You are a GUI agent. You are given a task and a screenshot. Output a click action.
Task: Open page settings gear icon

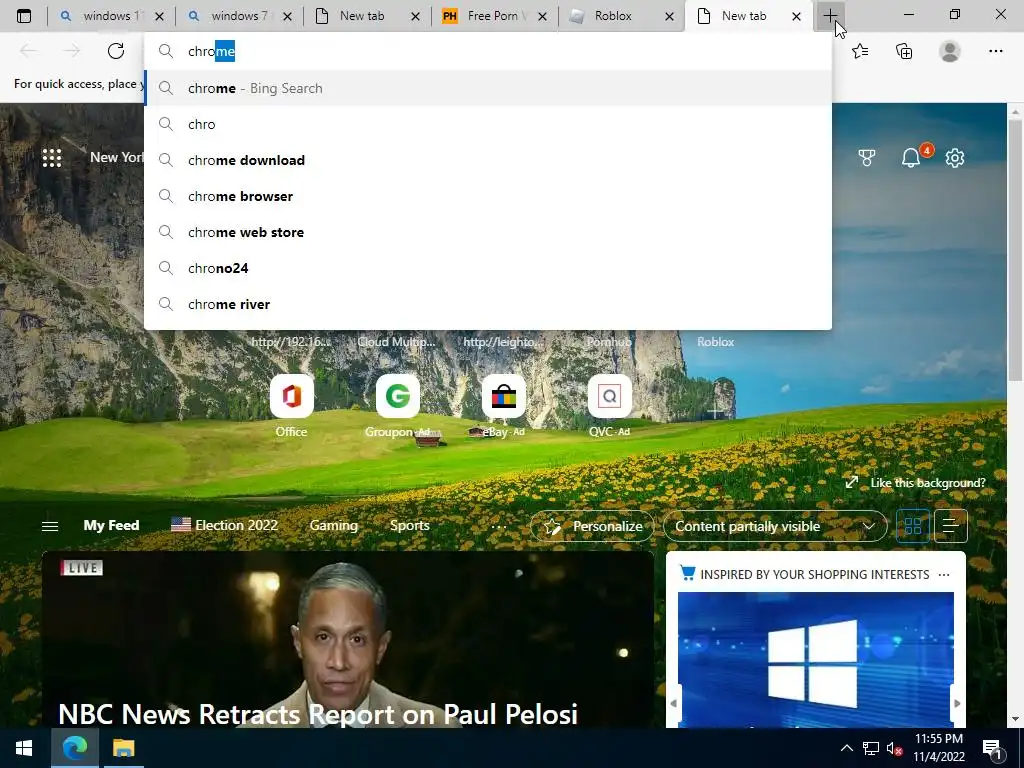point(955,157)
